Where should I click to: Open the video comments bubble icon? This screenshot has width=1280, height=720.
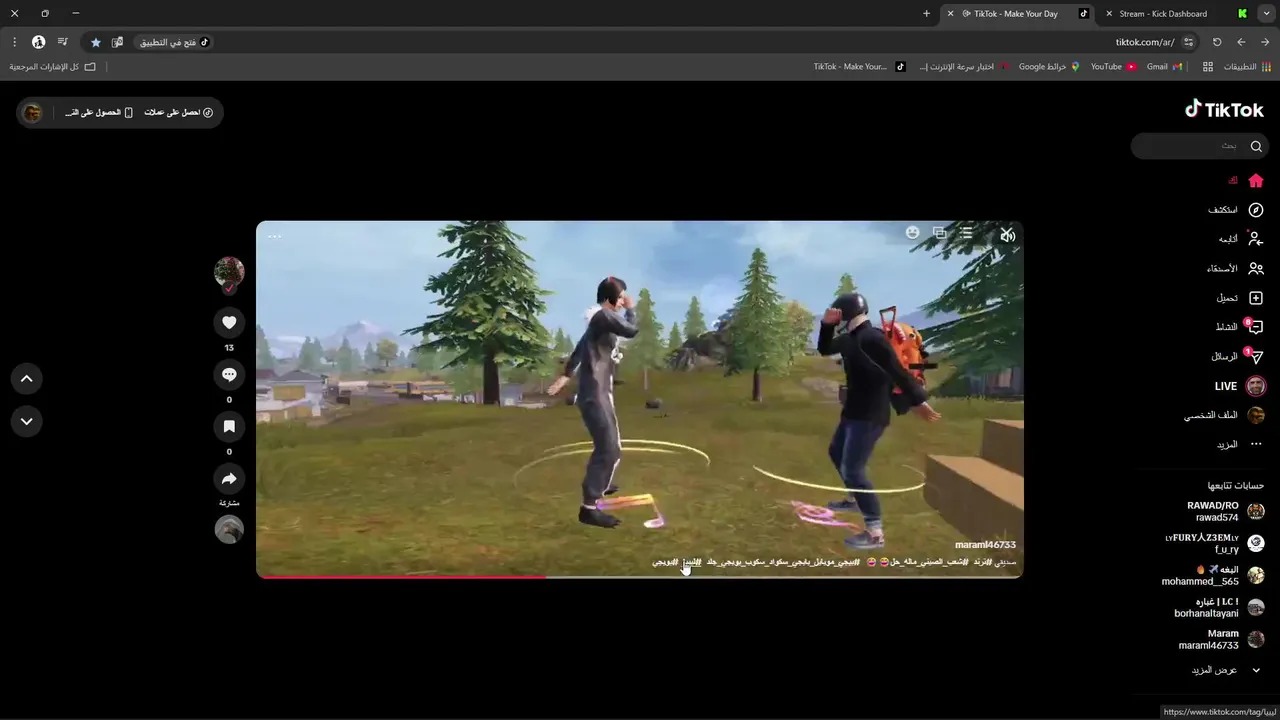pos(229,374)
